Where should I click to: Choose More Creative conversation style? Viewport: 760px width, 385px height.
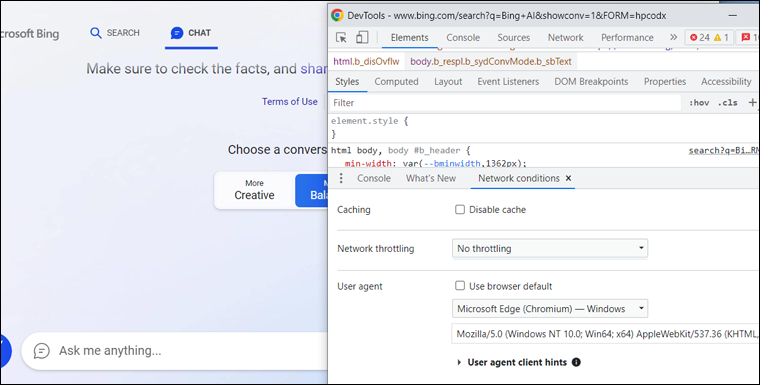coord(254,190)
